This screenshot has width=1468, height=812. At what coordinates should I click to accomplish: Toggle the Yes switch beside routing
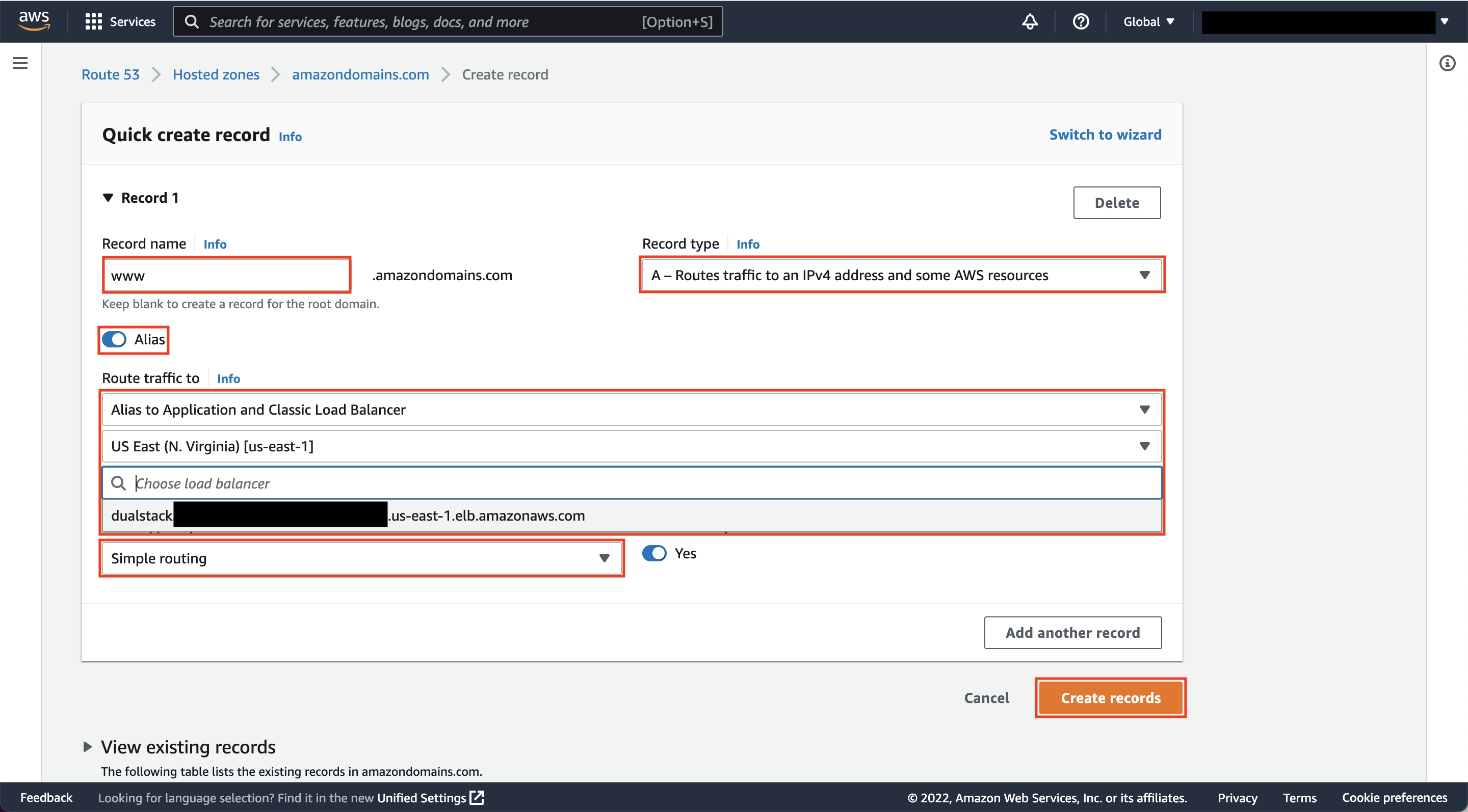coord(654,554)
